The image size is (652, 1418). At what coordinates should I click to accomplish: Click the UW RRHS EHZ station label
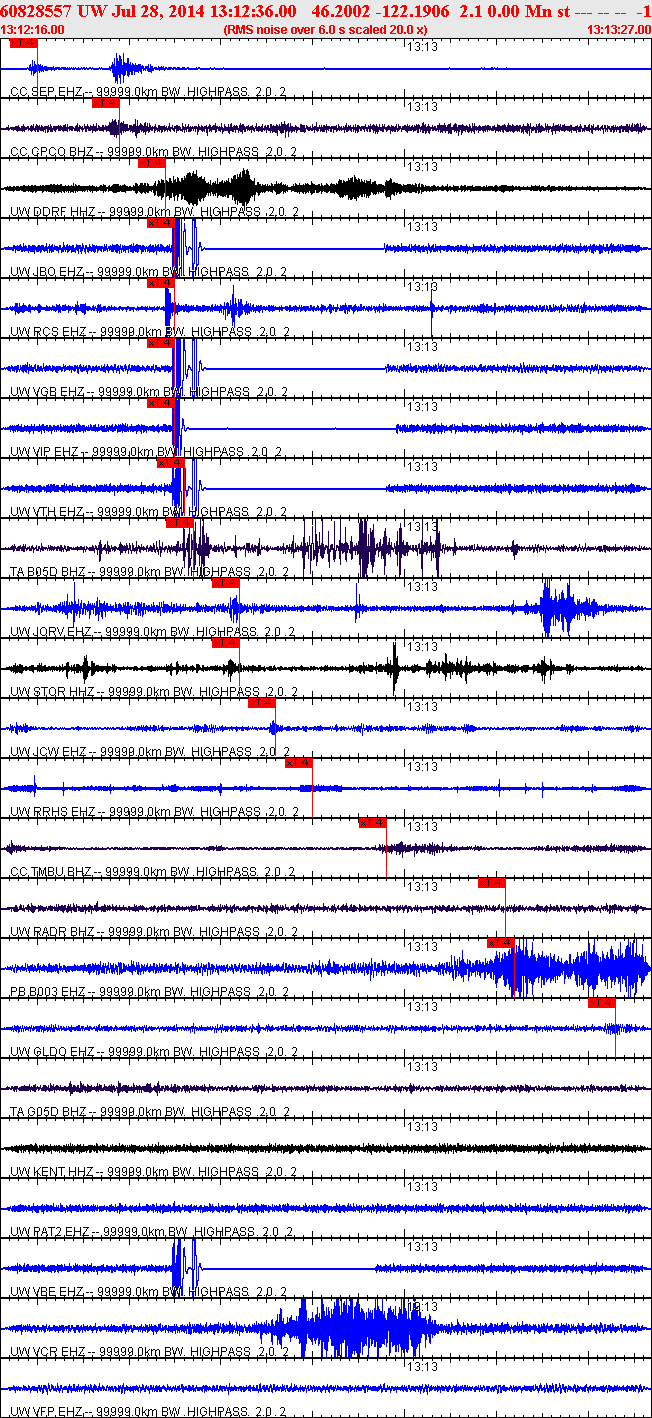(x=152, y=812)
